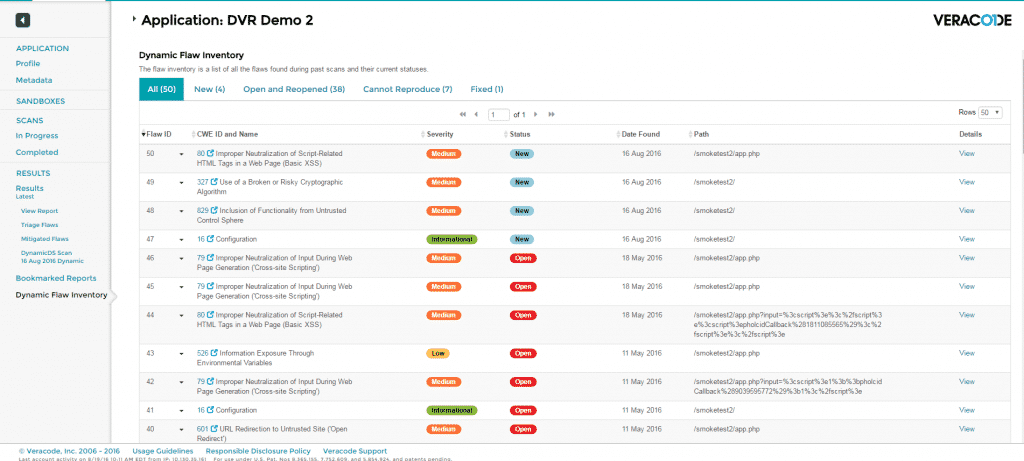
Task: Expand flaw 44 row dropdown arrow
Action: tap(182, 316)
